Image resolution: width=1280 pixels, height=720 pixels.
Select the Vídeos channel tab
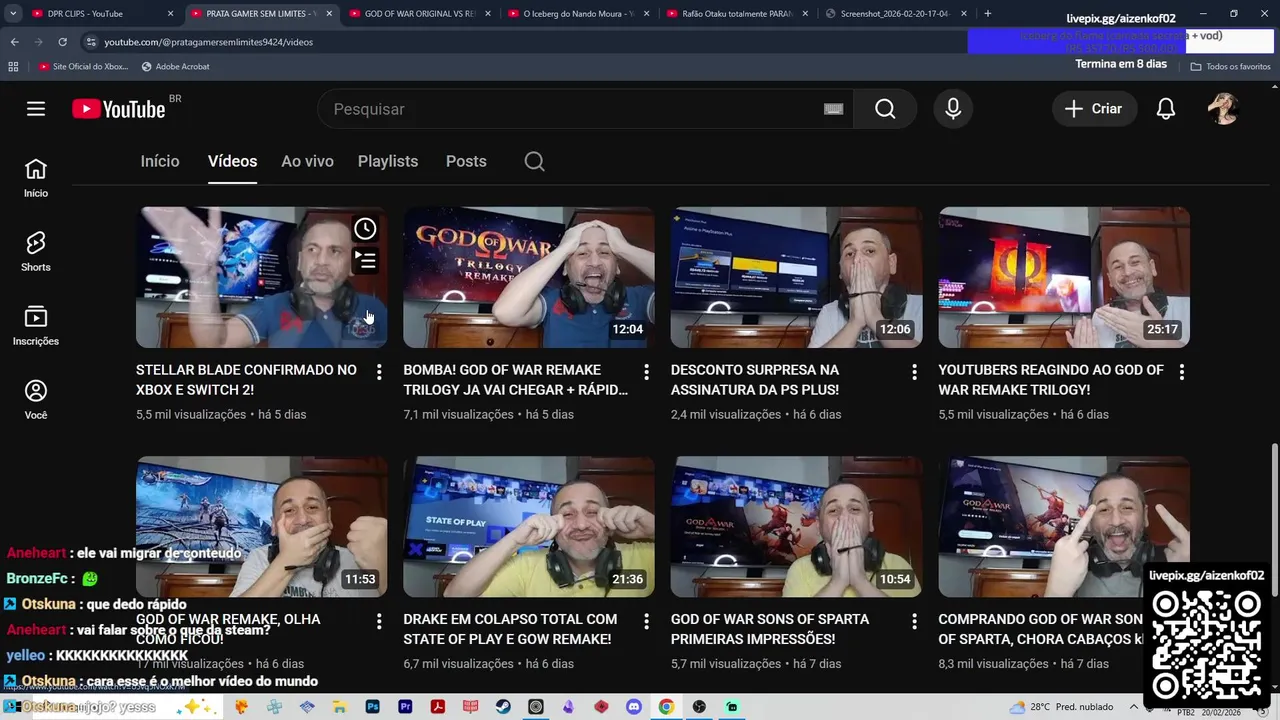pos(232,161)
